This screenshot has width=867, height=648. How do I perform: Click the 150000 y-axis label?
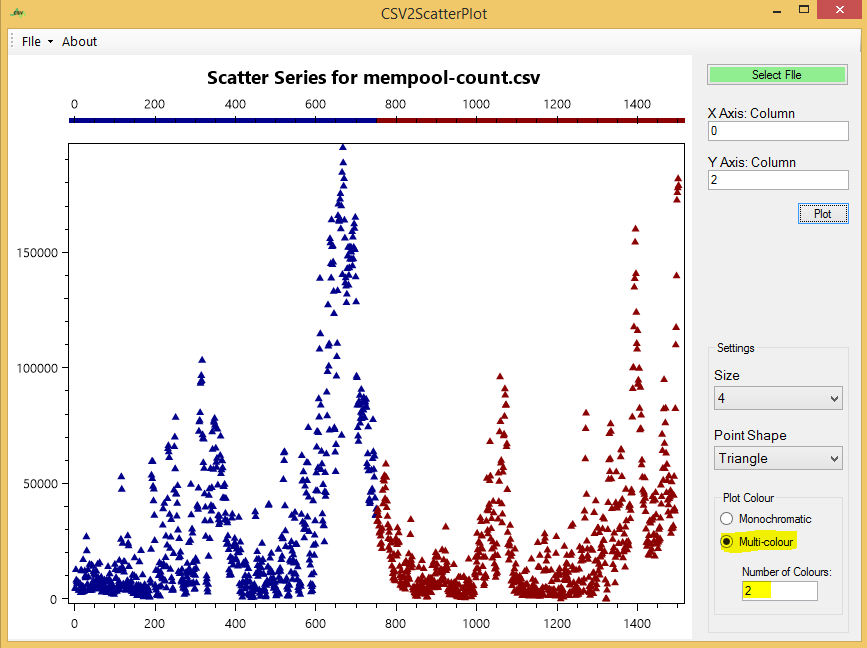point(37,253)
